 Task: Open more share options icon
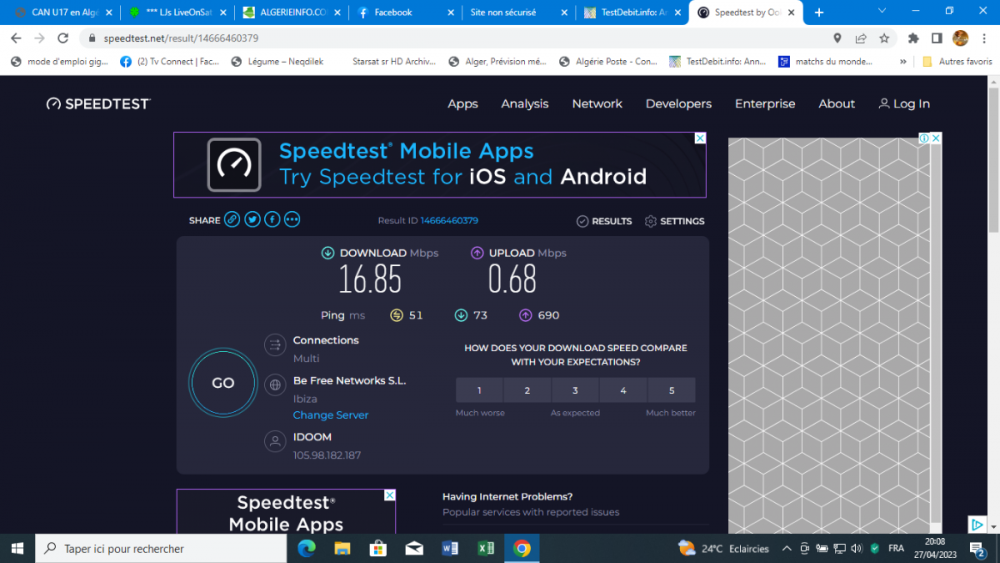click(292, 220)
